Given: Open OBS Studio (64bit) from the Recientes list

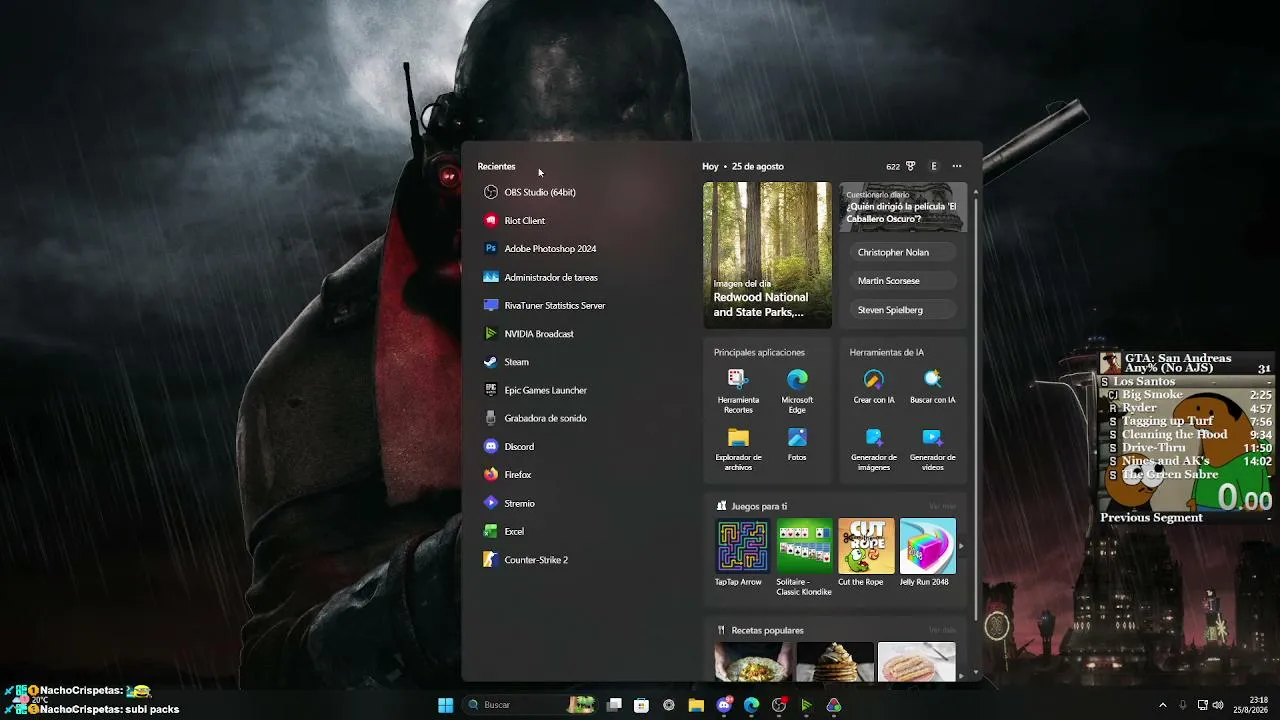Looking at the screenshot, I should point(530,192).
